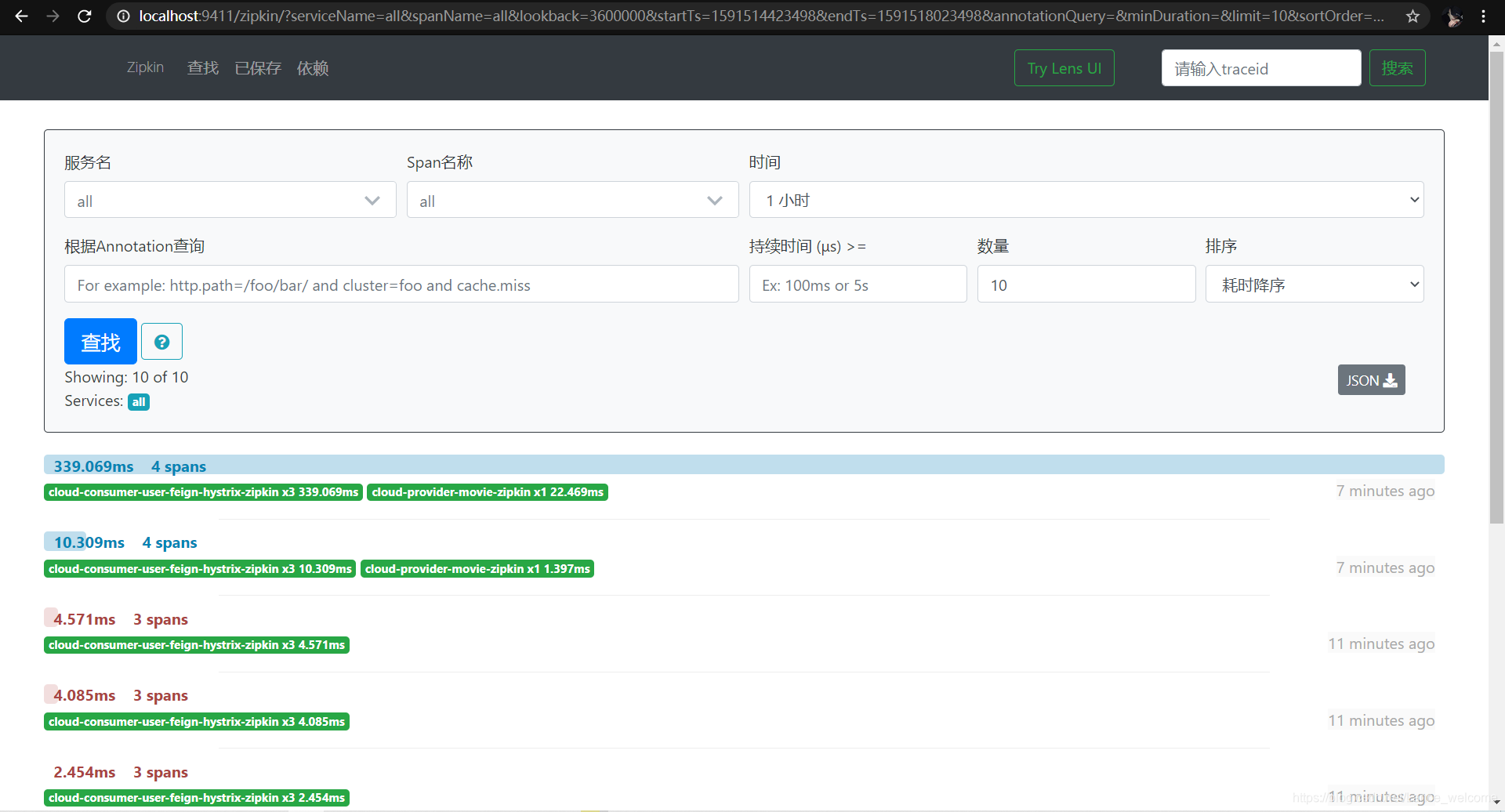The width and height of the screenshot is (1505, 812).
Task: Click the scrollbar down arrow
Action: pyautogui.click(x=1496, y=803)
